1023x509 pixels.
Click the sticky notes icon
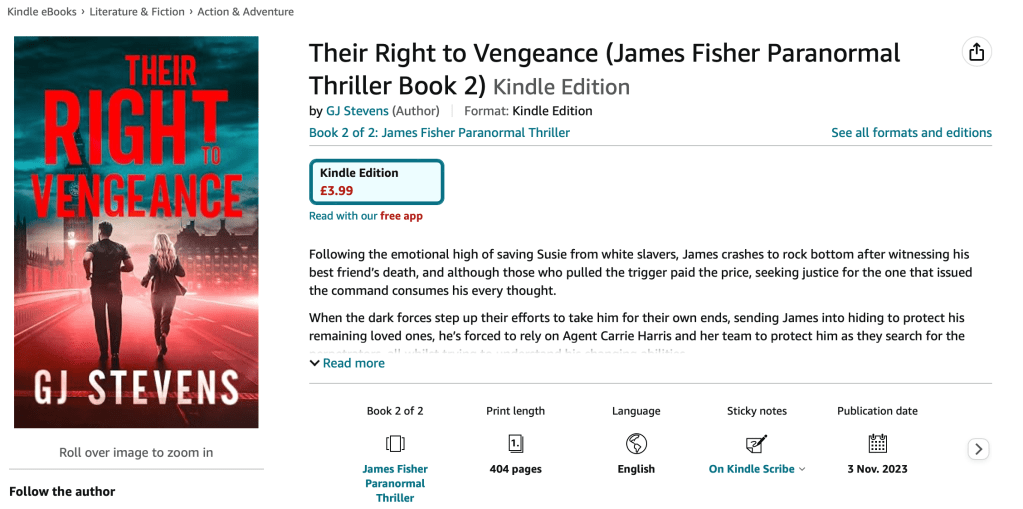(757, 443)
